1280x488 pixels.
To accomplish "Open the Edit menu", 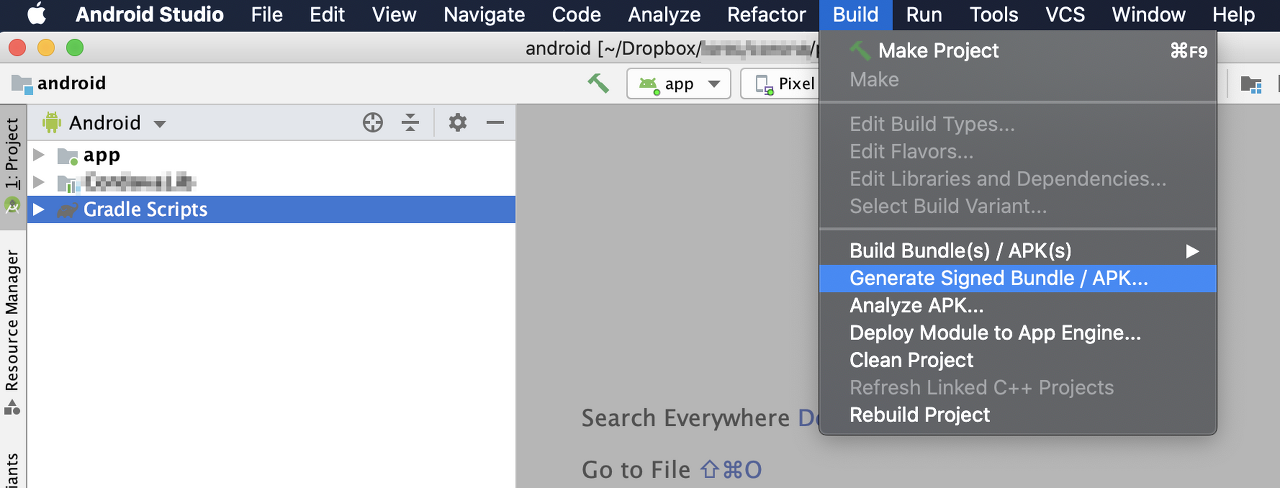I will coord(327,14).
